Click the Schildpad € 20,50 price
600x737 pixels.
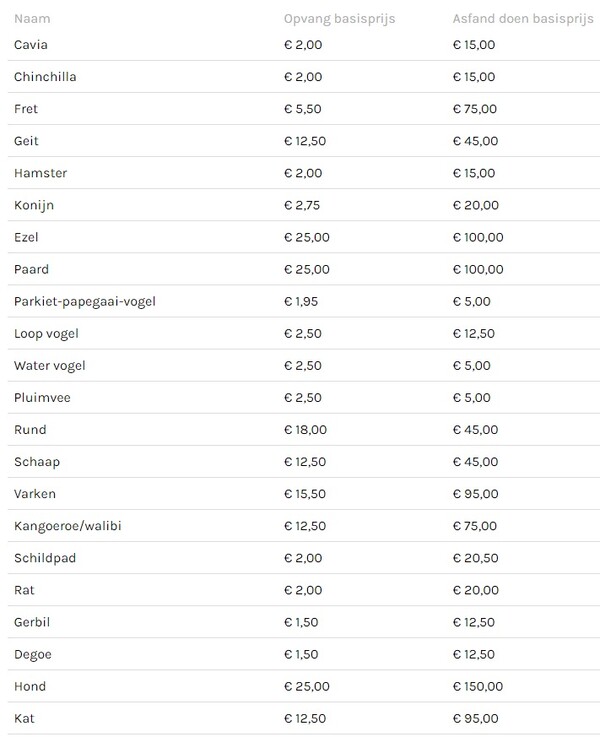point(475,558)
